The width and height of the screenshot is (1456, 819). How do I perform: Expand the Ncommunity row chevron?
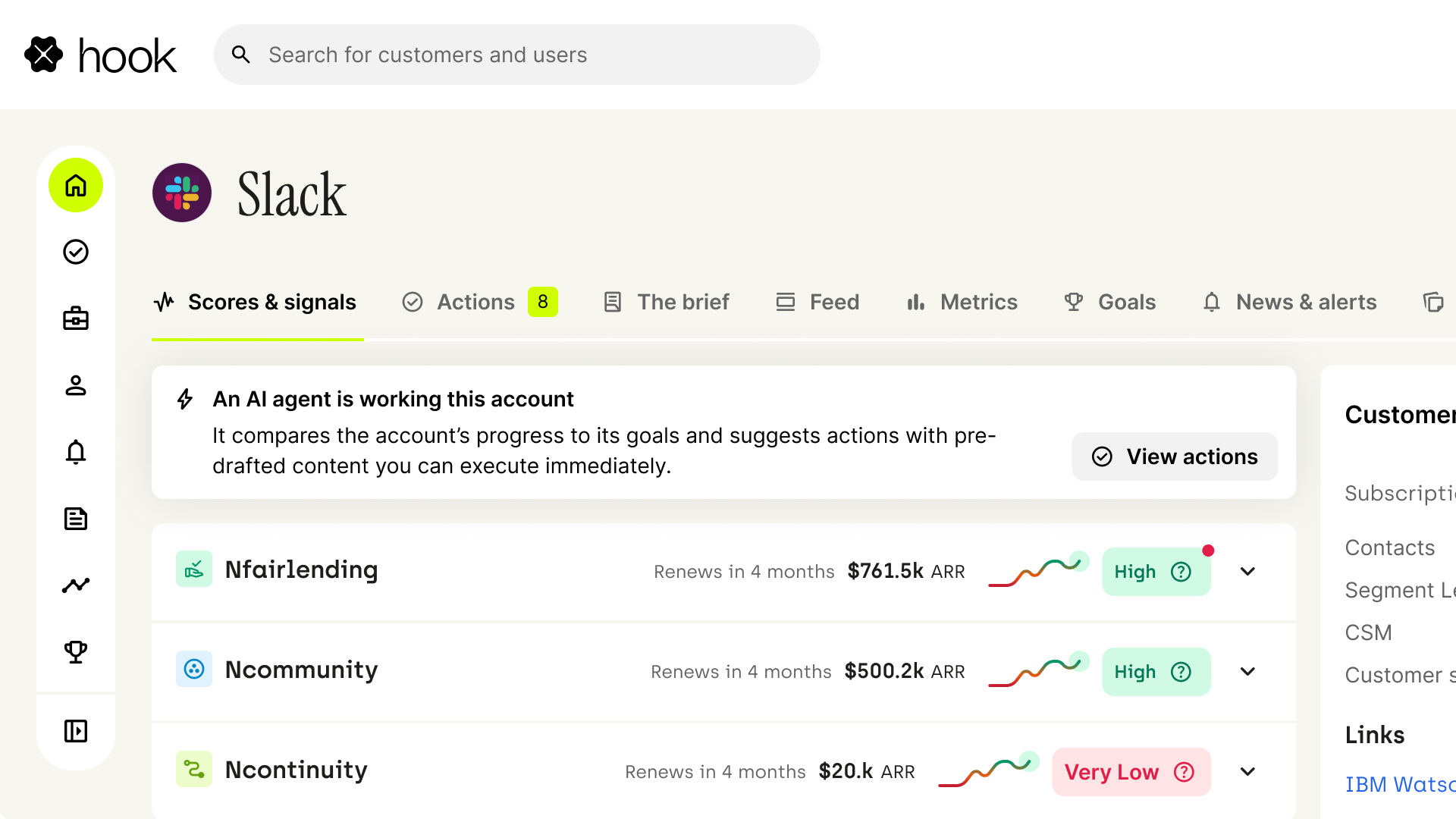(1248, 672)
